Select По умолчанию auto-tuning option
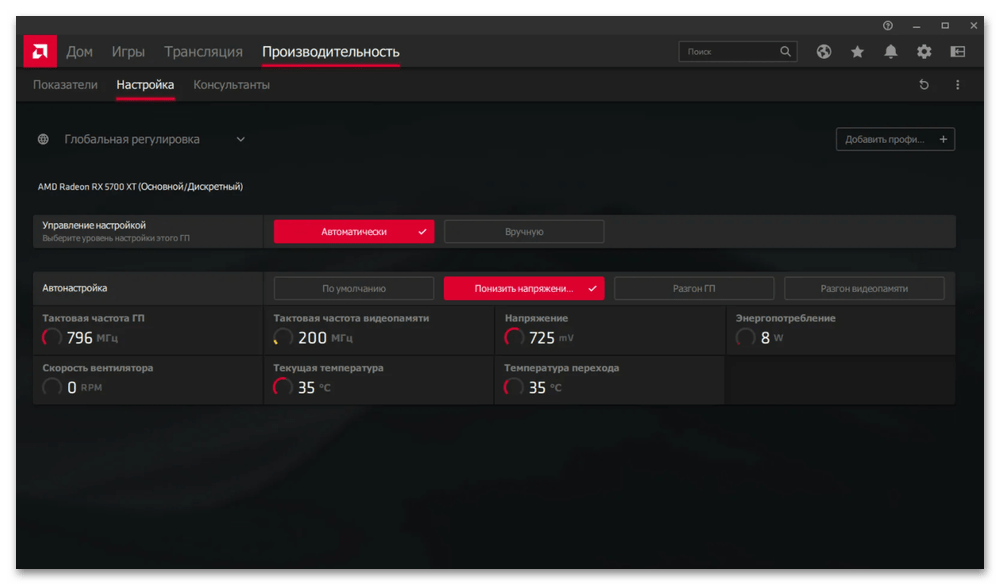 [x=354, y=289]
